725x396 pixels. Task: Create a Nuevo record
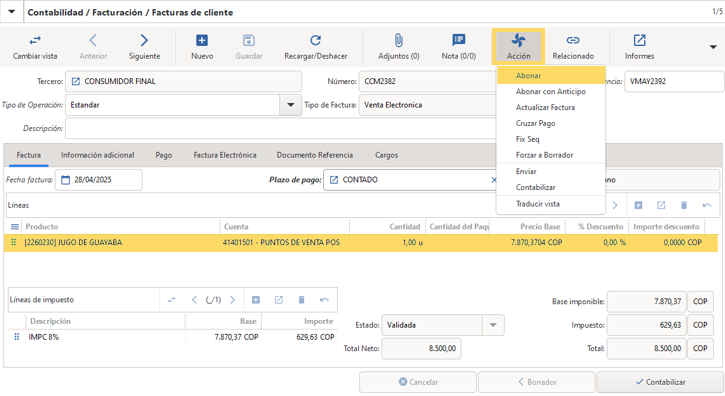[202, 47]
